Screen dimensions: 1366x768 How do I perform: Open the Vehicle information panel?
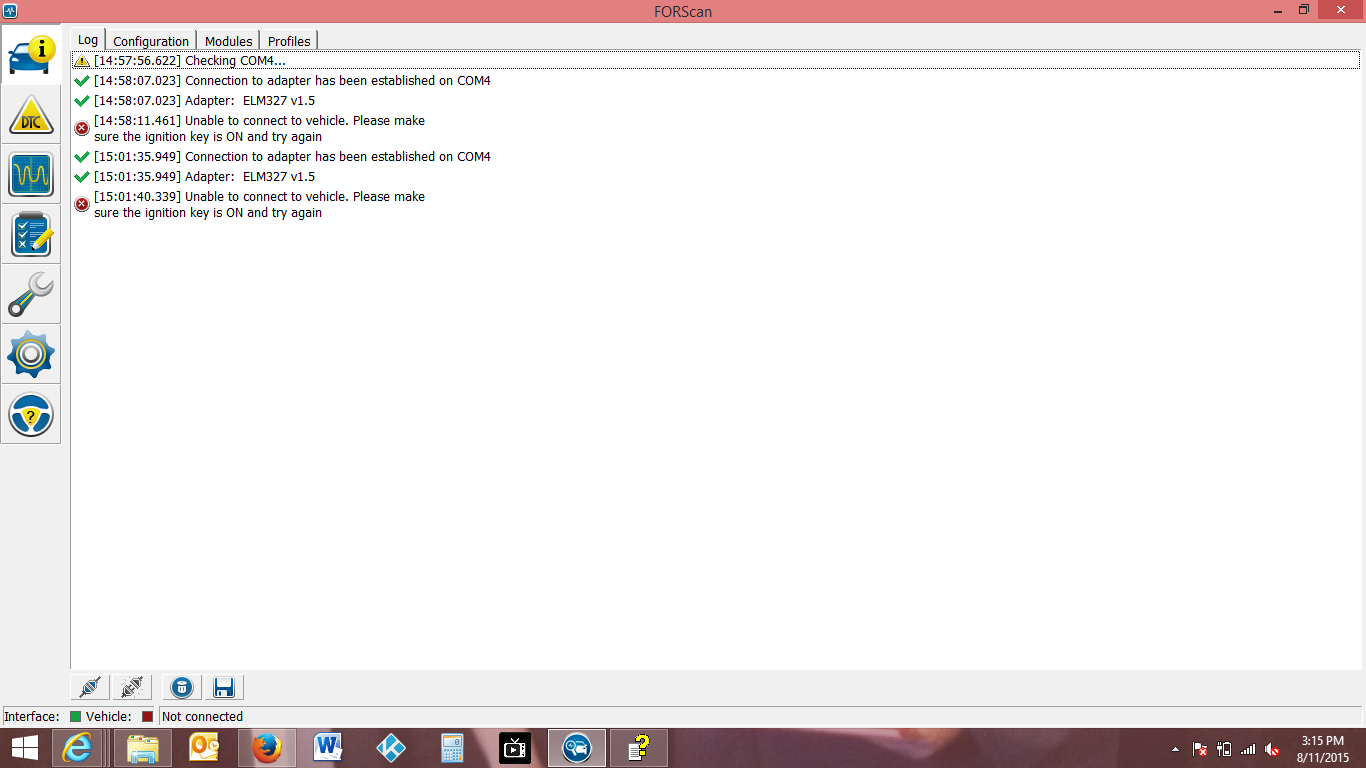click(x=30, y=54)
